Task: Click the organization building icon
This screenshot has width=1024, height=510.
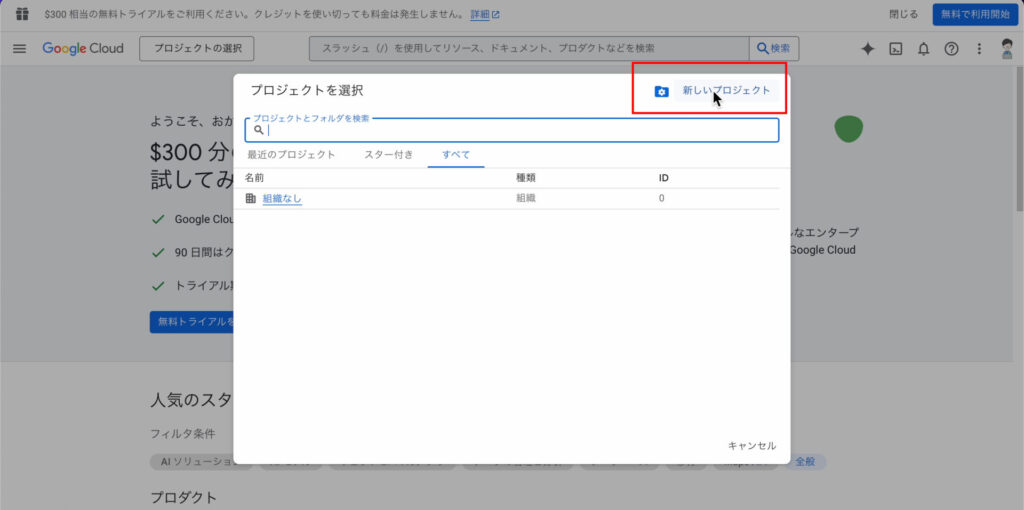Action: pyautogui.click(x=251, y=199)
